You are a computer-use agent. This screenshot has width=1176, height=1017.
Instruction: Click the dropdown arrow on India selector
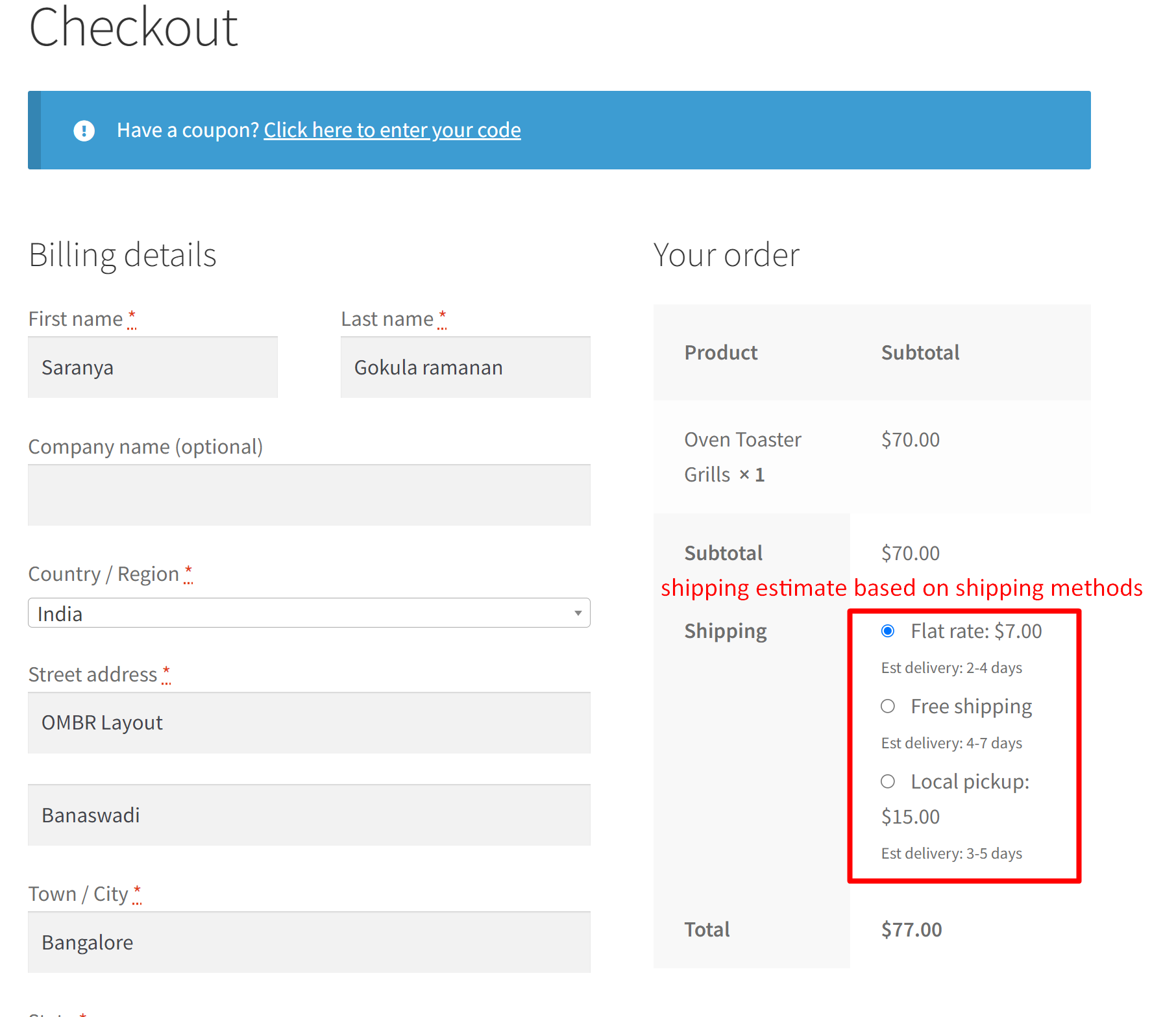(577, 613)
